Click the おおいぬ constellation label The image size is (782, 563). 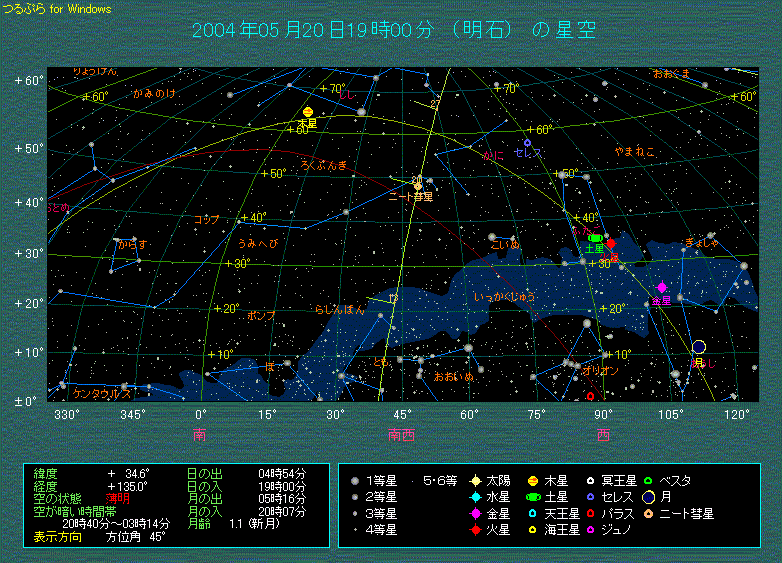pyautogui.click(x=454, y=377)
